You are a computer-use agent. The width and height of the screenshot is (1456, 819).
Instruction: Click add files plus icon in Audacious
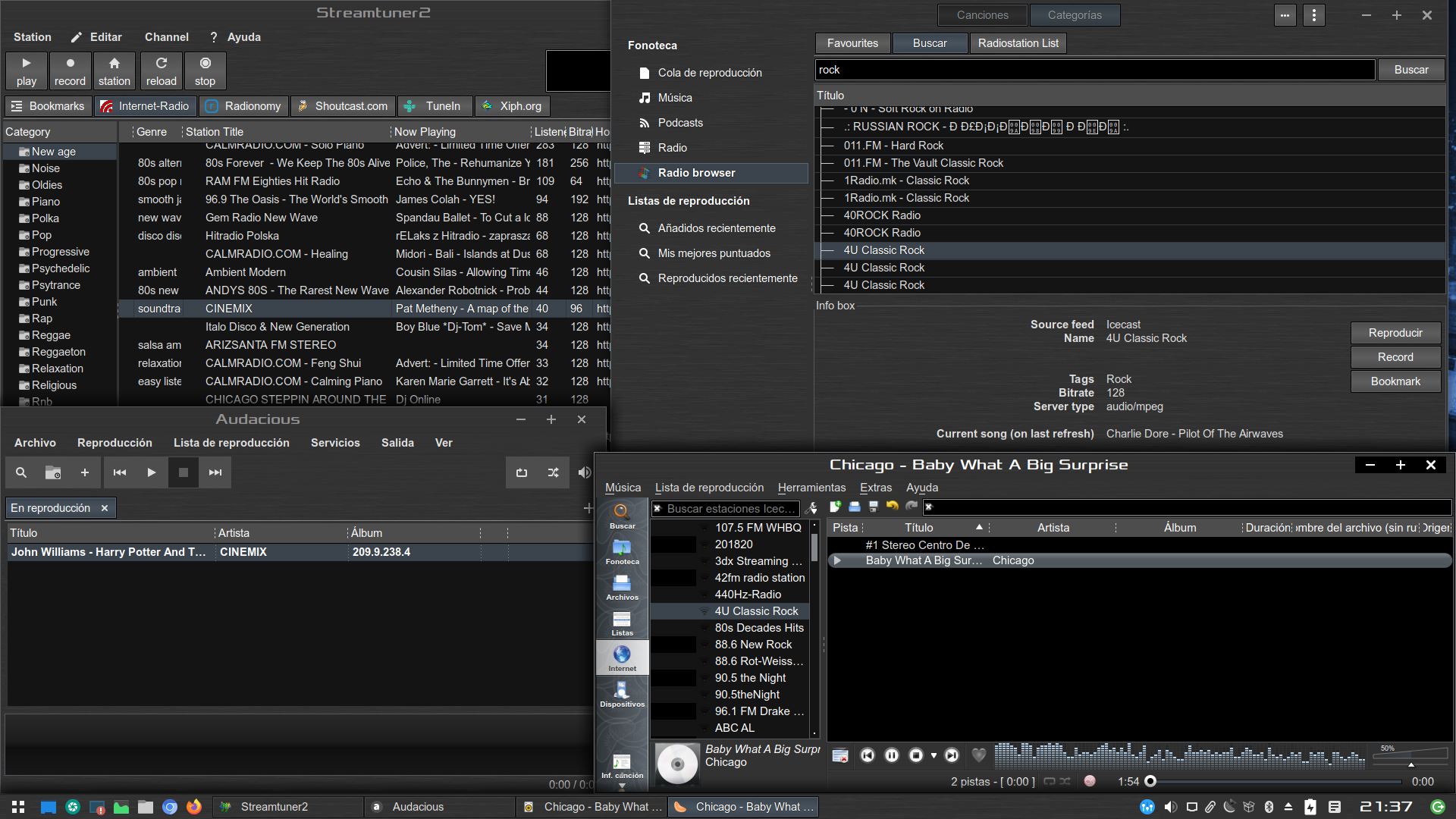[85, 472]
